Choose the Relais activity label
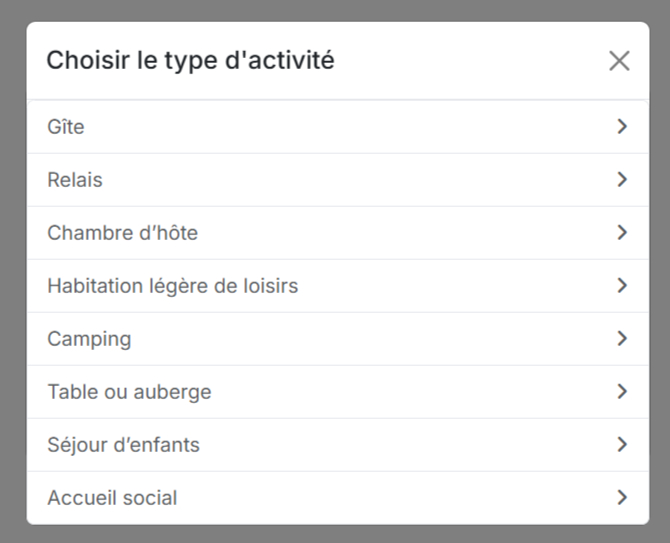 [75, 180]
